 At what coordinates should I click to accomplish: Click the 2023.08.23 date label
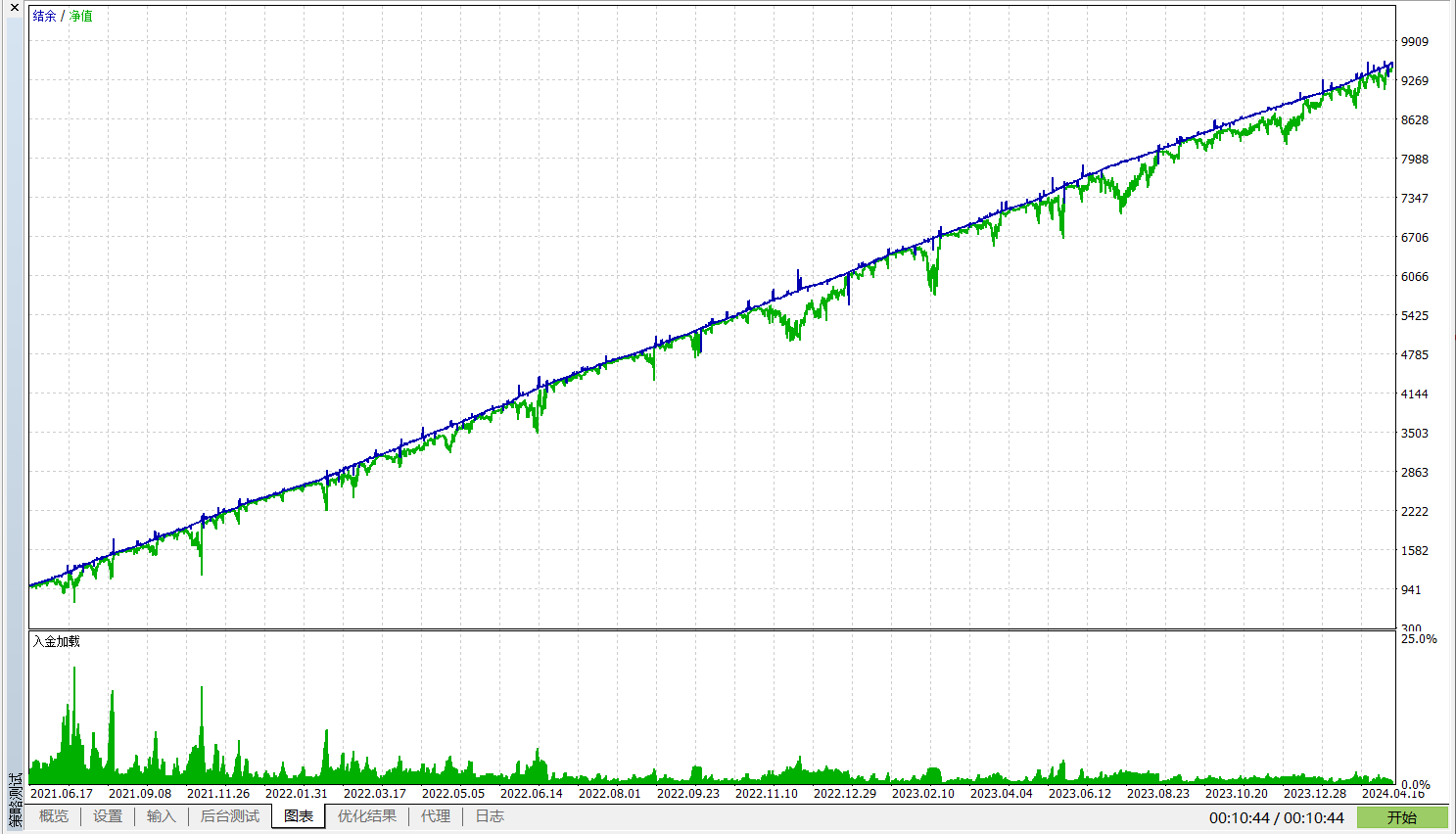[x=1158, y=794]
